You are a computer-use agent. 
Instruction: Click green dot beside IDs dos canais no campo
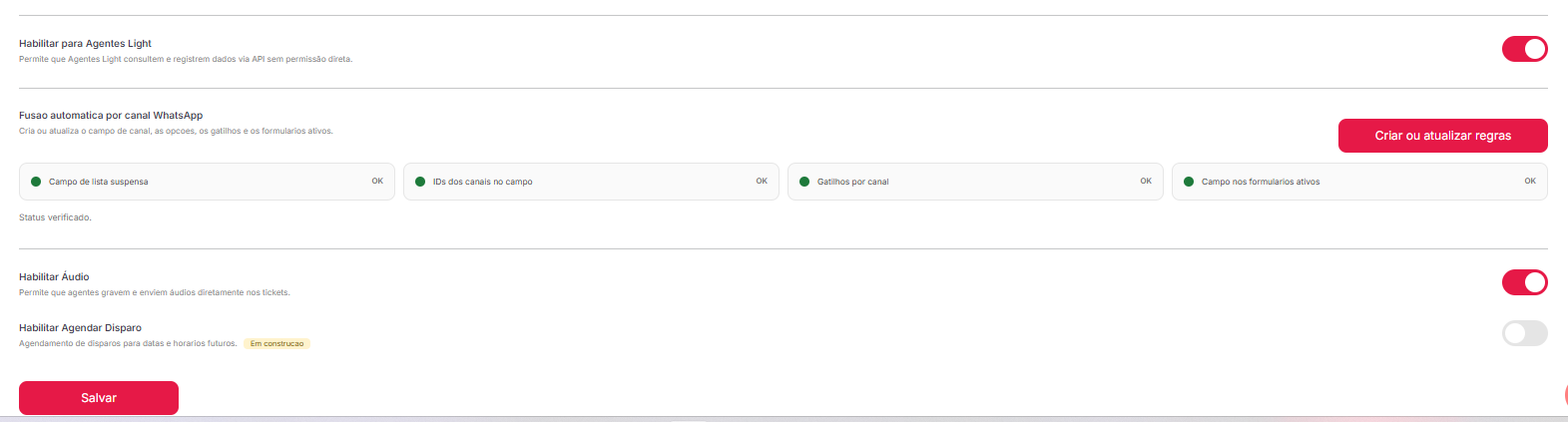click(x=420, y=182)
